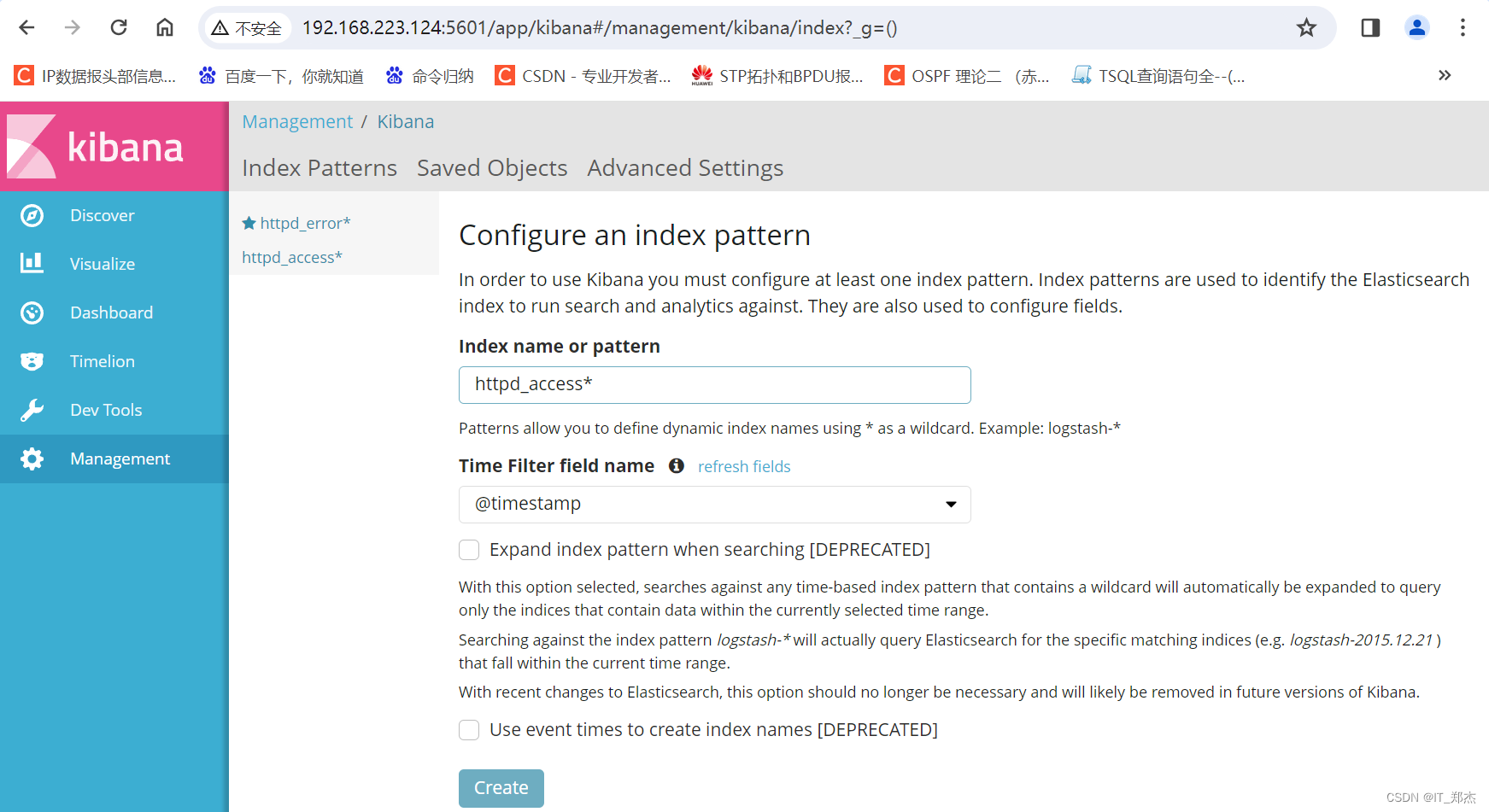
Task: Open the browser profile avatar
Action: 1416,27
